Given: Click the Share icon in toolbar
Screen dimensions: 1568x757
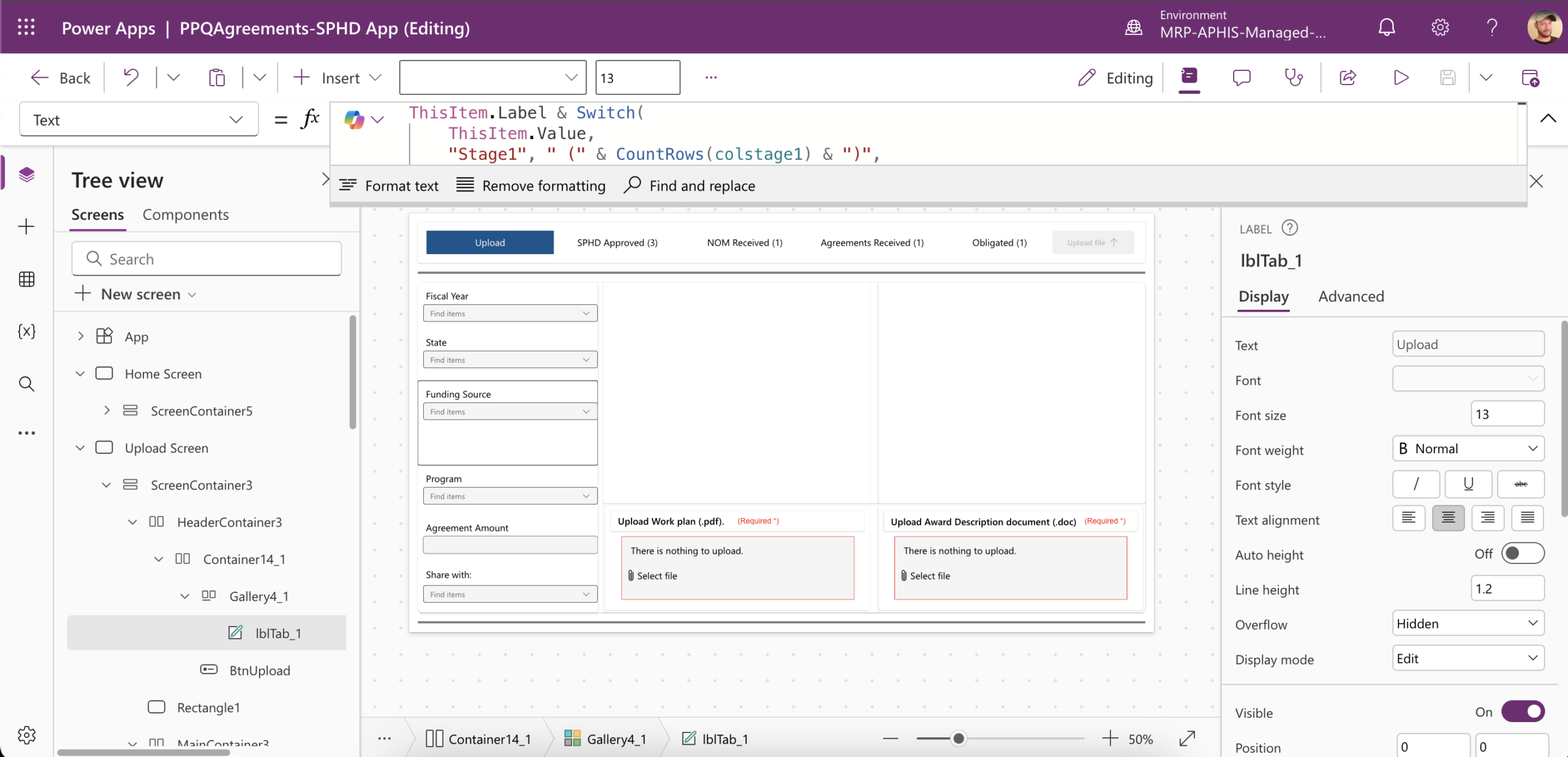Looking at the screenshot, I should 1348,78.
